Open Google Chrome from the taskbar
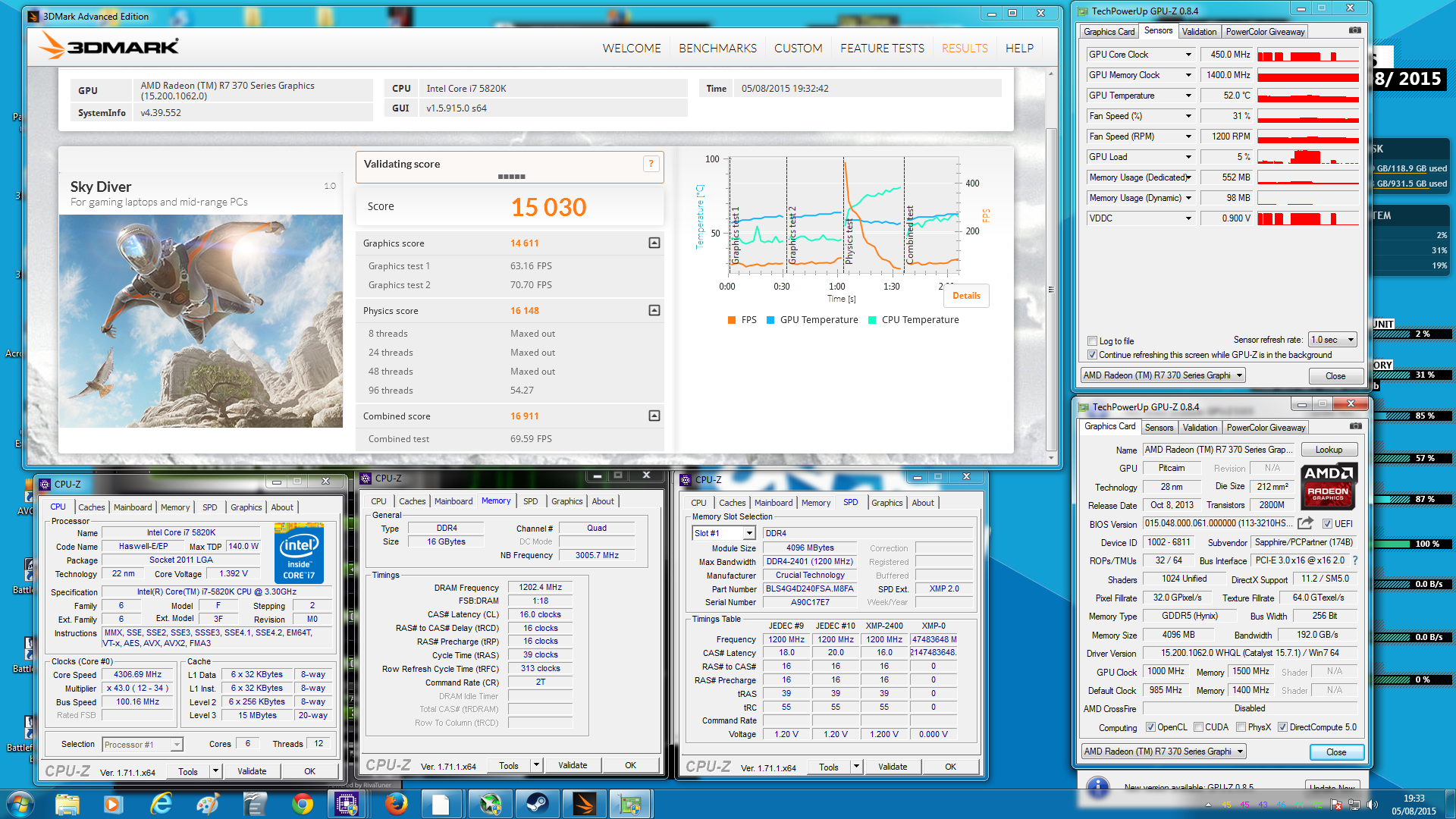1456x819 pixels. 302,804
